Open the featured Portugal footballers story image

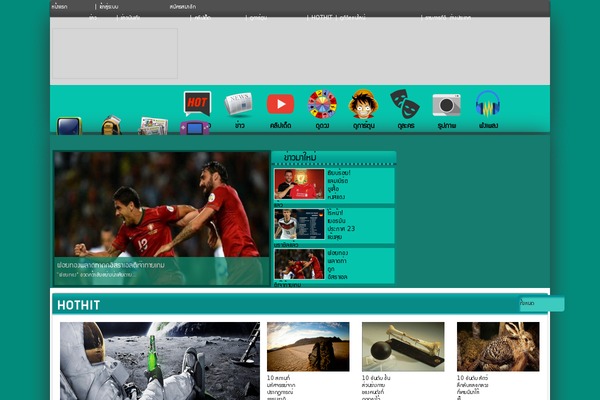point(161,204)
